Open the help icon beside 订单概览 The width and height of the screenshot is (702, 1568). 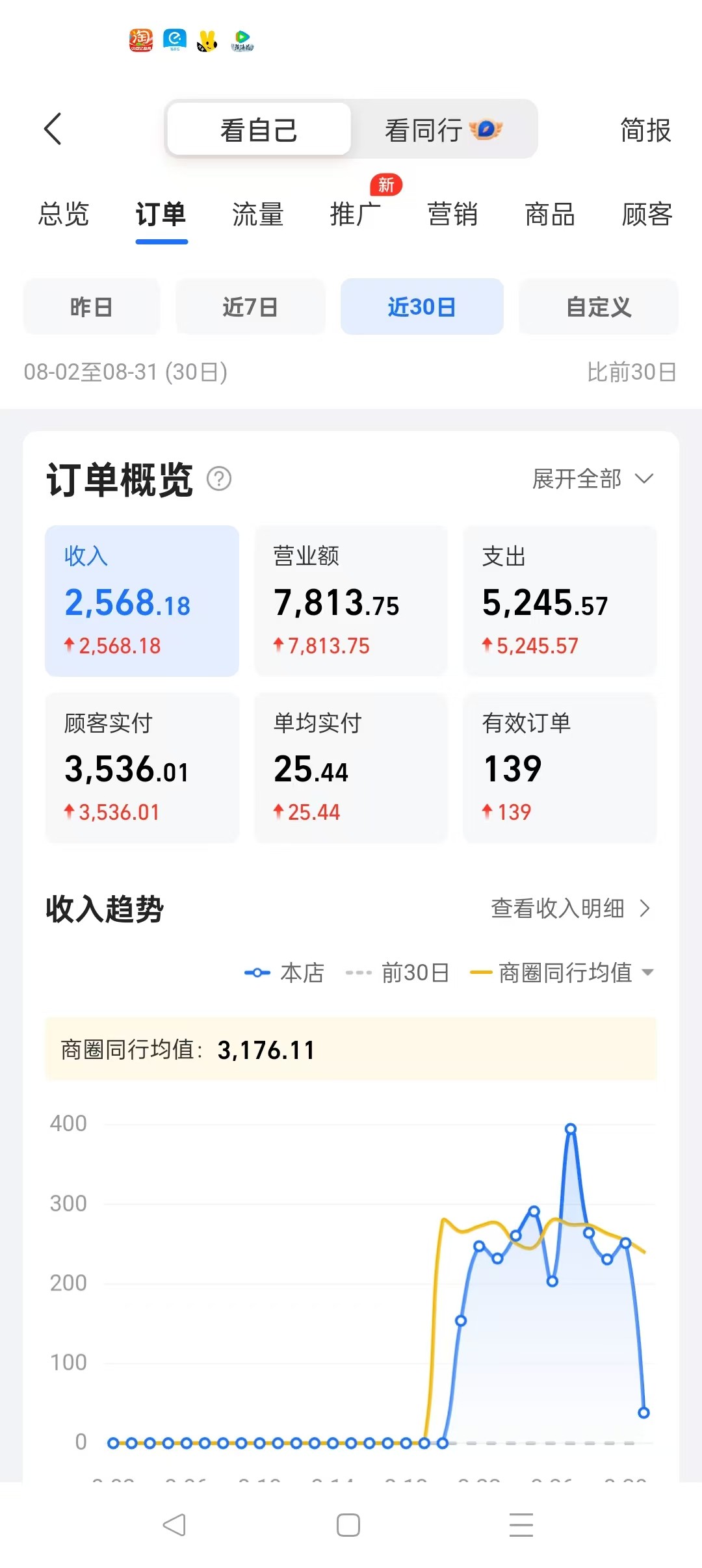click(x=219, y=479)
